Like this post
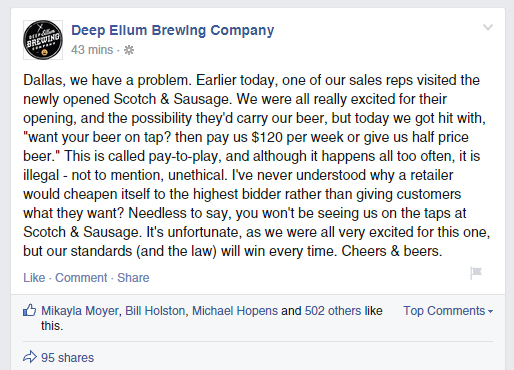514x370 pixels. coord(34,278)
